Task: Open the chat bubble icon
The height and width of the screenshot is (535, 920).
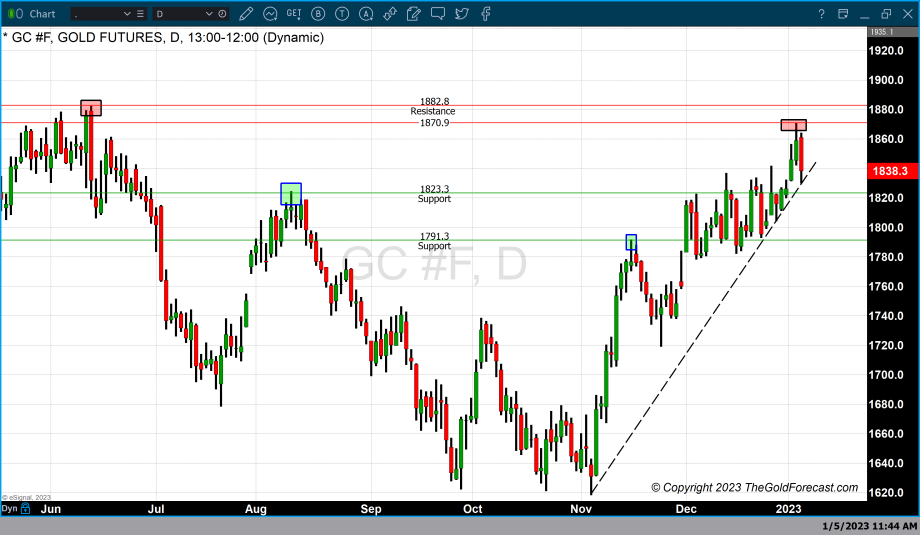Action: 436,13
